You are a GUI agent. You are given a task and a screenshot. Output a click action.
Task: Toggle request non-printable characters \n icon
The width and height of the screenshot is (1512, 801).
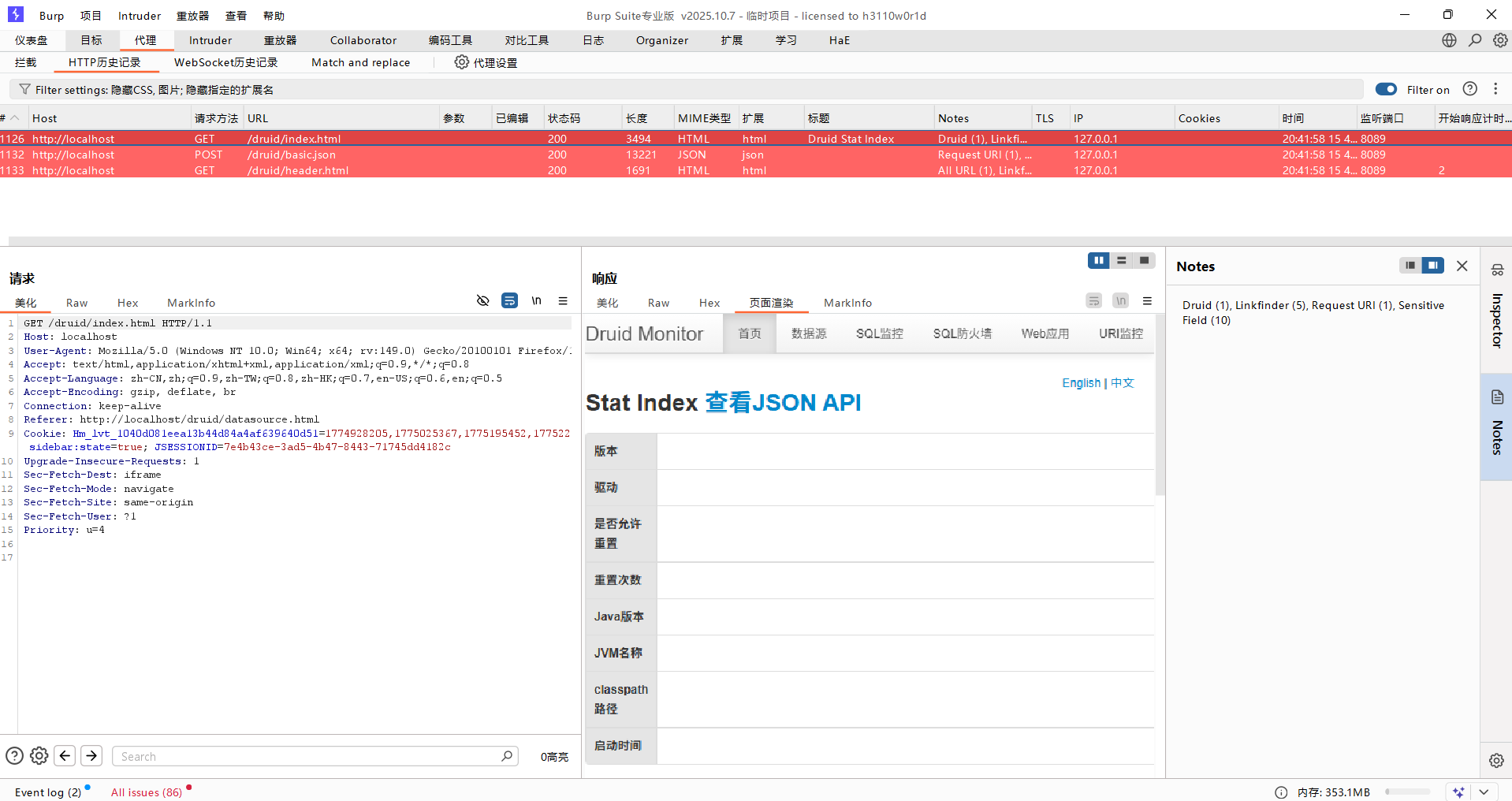(x=537, y=300)
